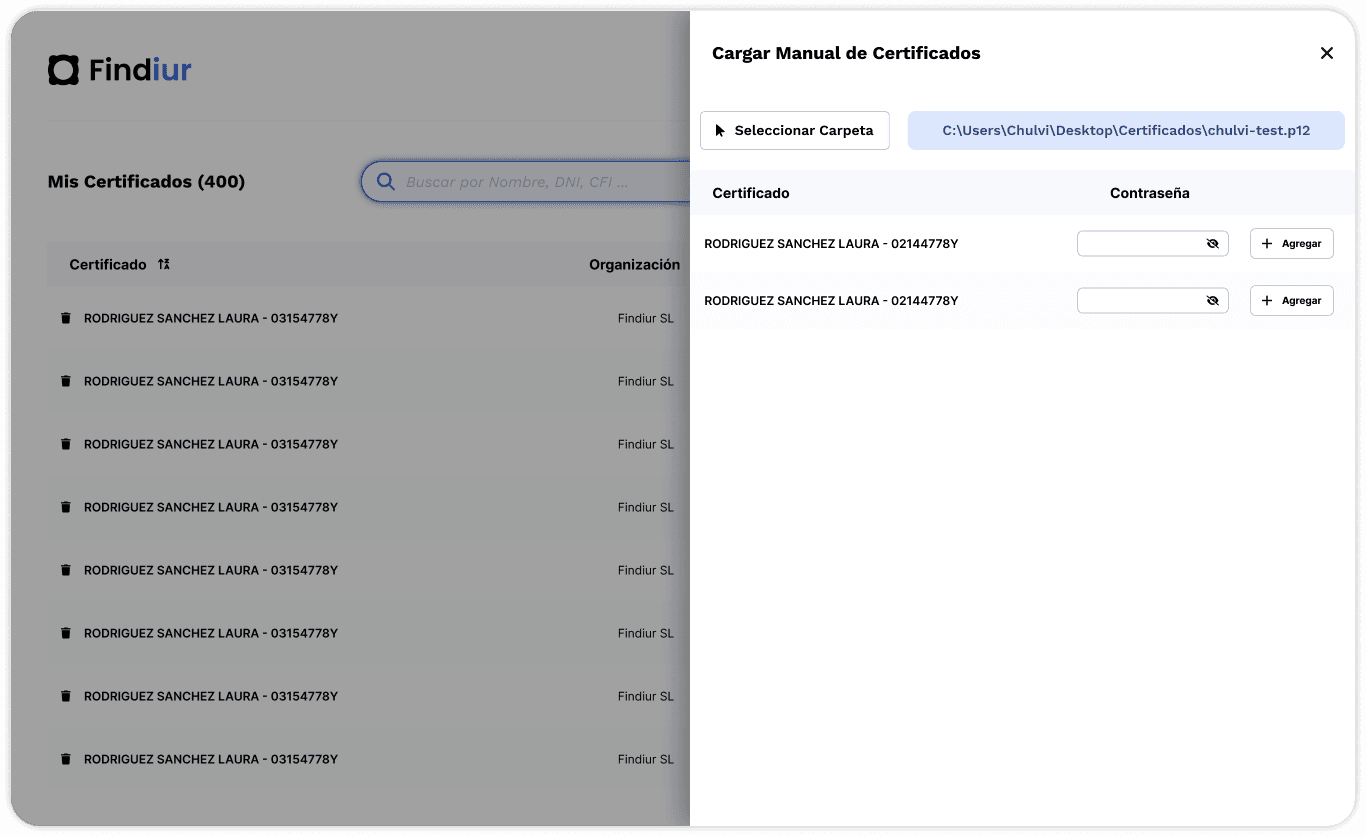Click Findiur SL in the first table row
Image resolution: width=1366 pixels, height=836 pixels.
click(646, 318)
